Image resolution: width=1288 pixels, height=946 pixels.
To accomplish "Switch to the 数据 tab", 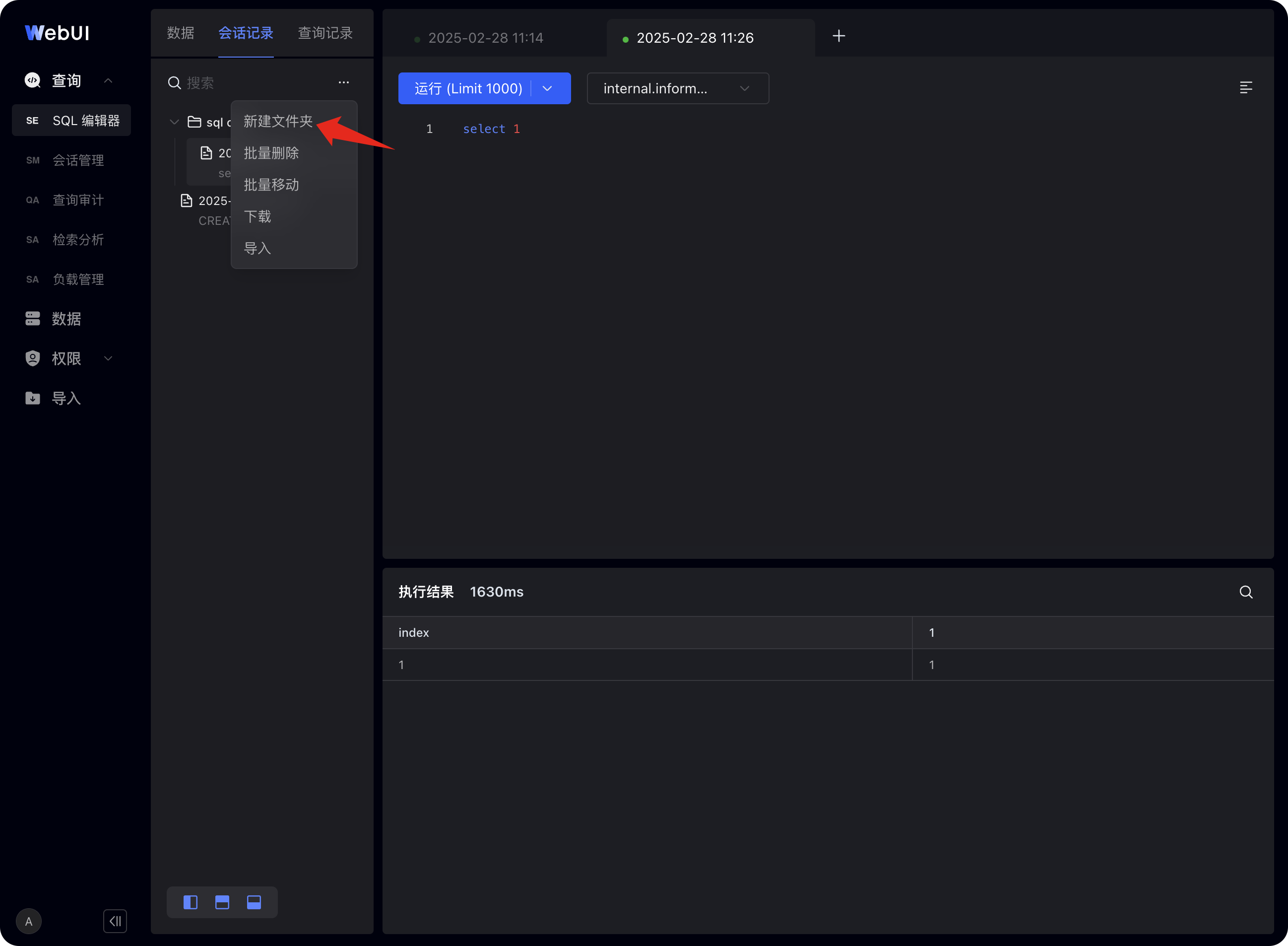I will coord(180,33).
